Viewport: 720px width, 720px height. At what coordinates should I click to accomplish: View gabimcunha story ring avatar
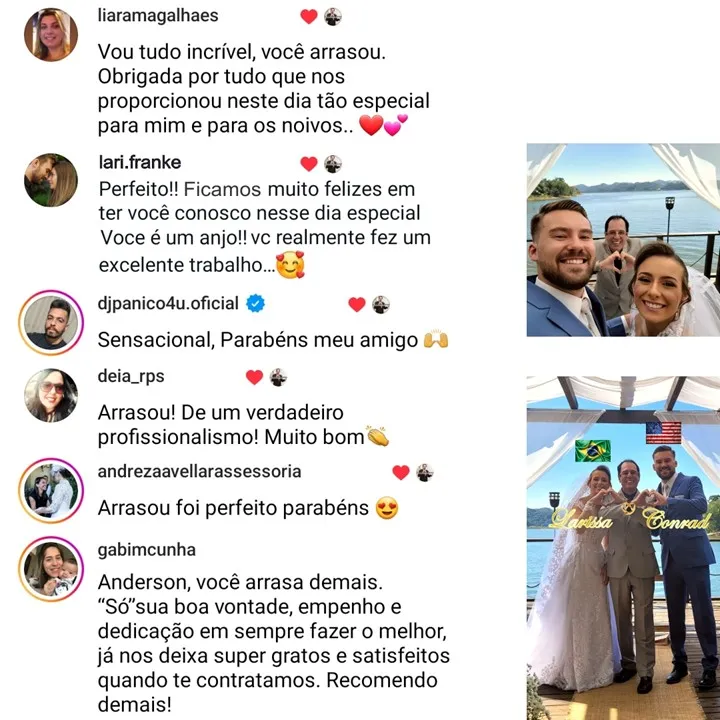(51, 568)
